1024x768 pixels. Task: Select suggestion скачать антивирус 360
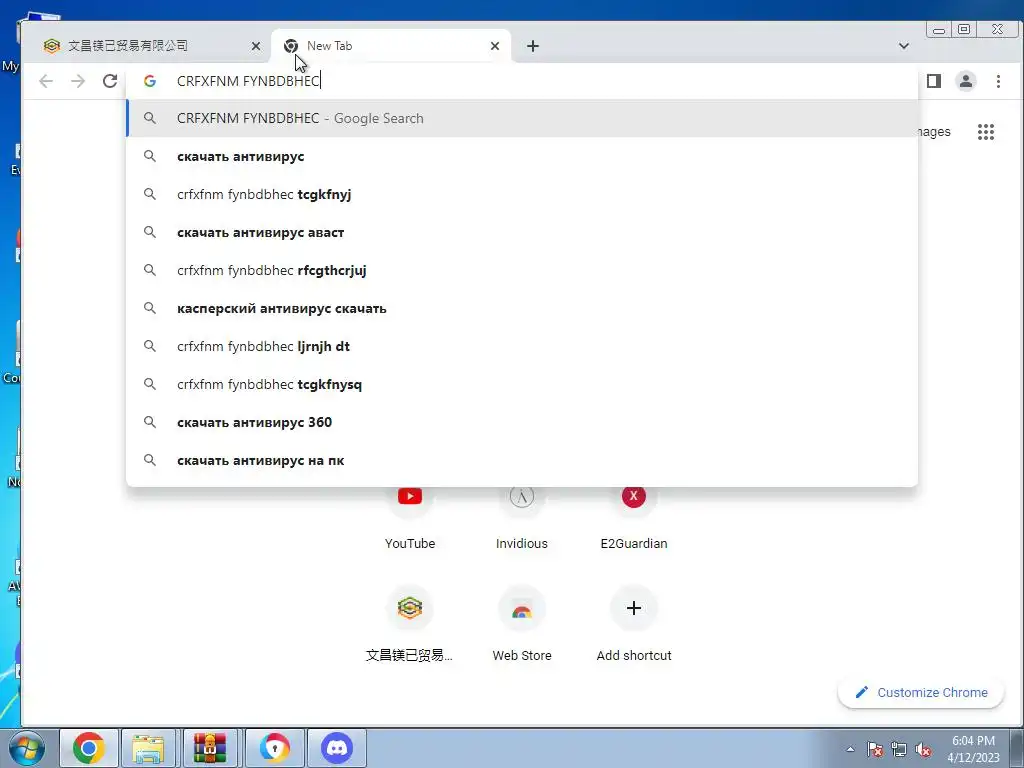522,422
